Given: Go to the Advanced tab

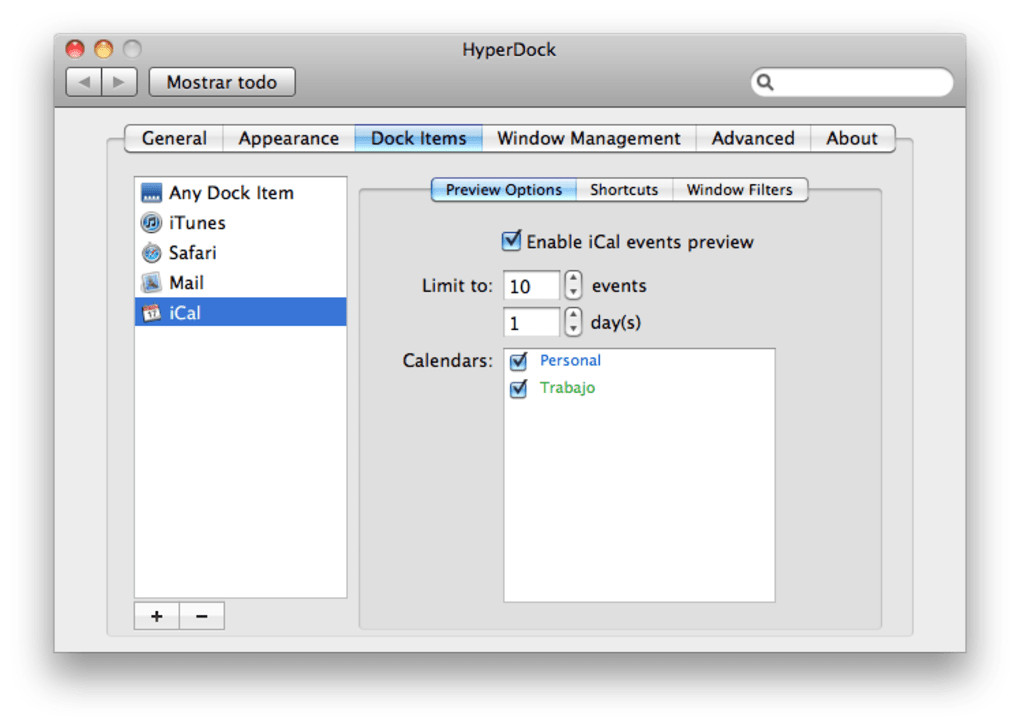Looking at the screenshot, I should click(753, 139).
